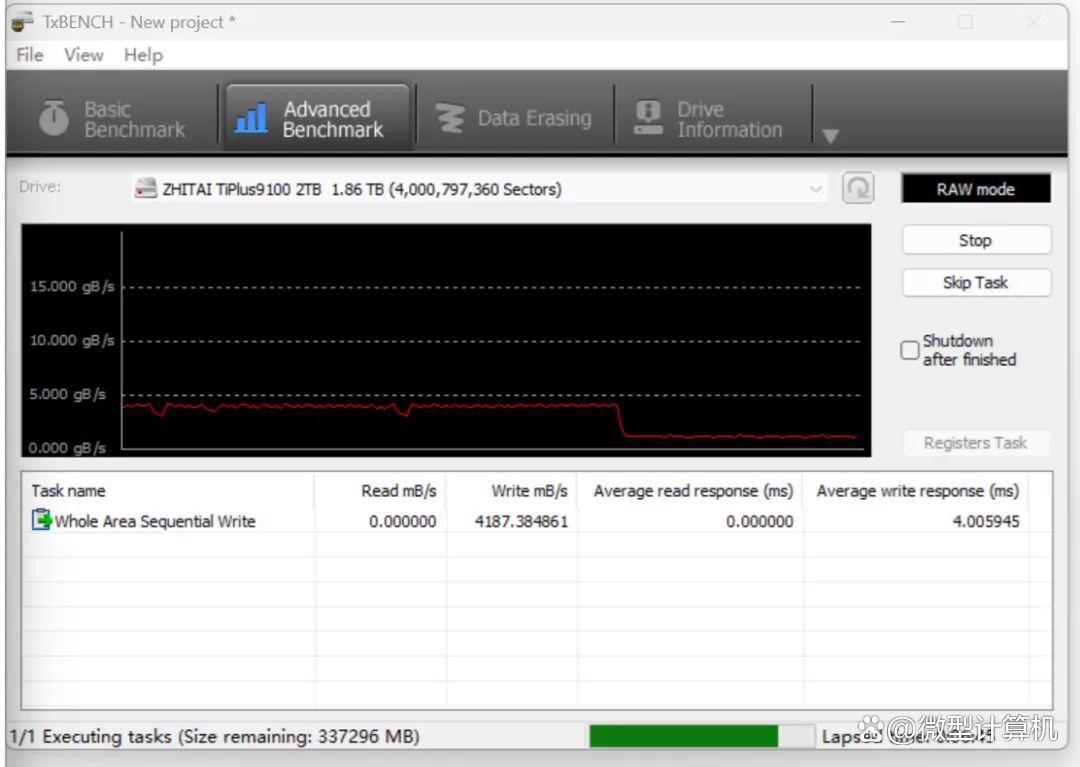Click the Average write response column header
The height and width of the screenshot is (767, 1080).
coord(917,491)
